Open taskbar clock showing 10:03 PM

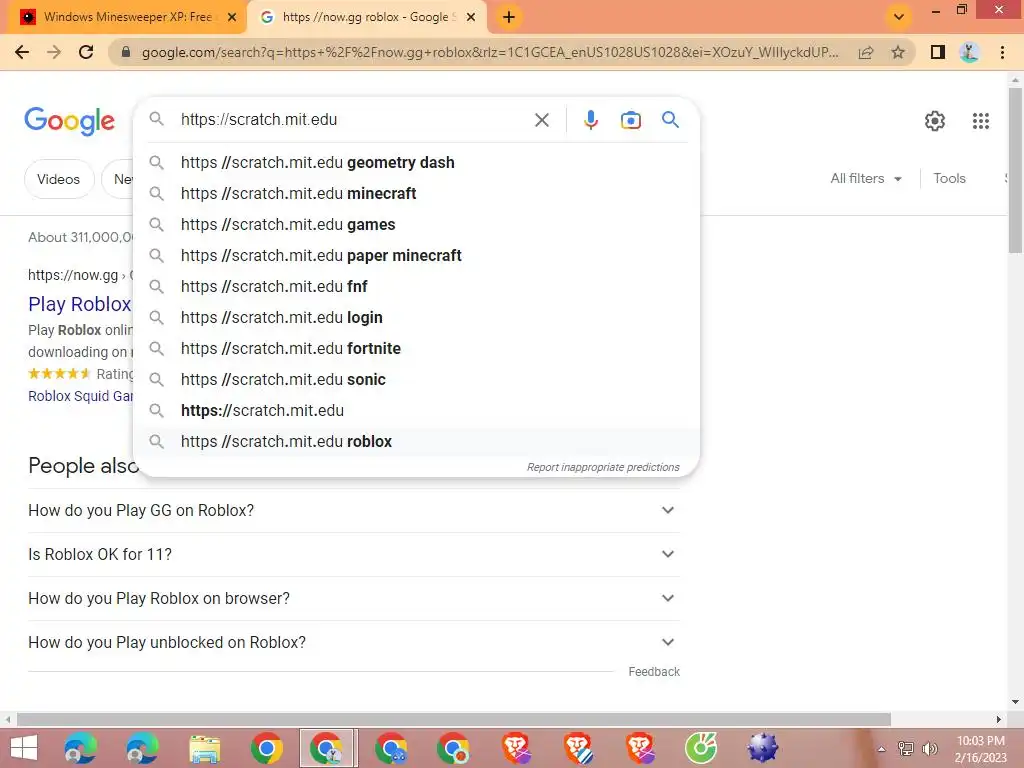[x=981, y=749]
